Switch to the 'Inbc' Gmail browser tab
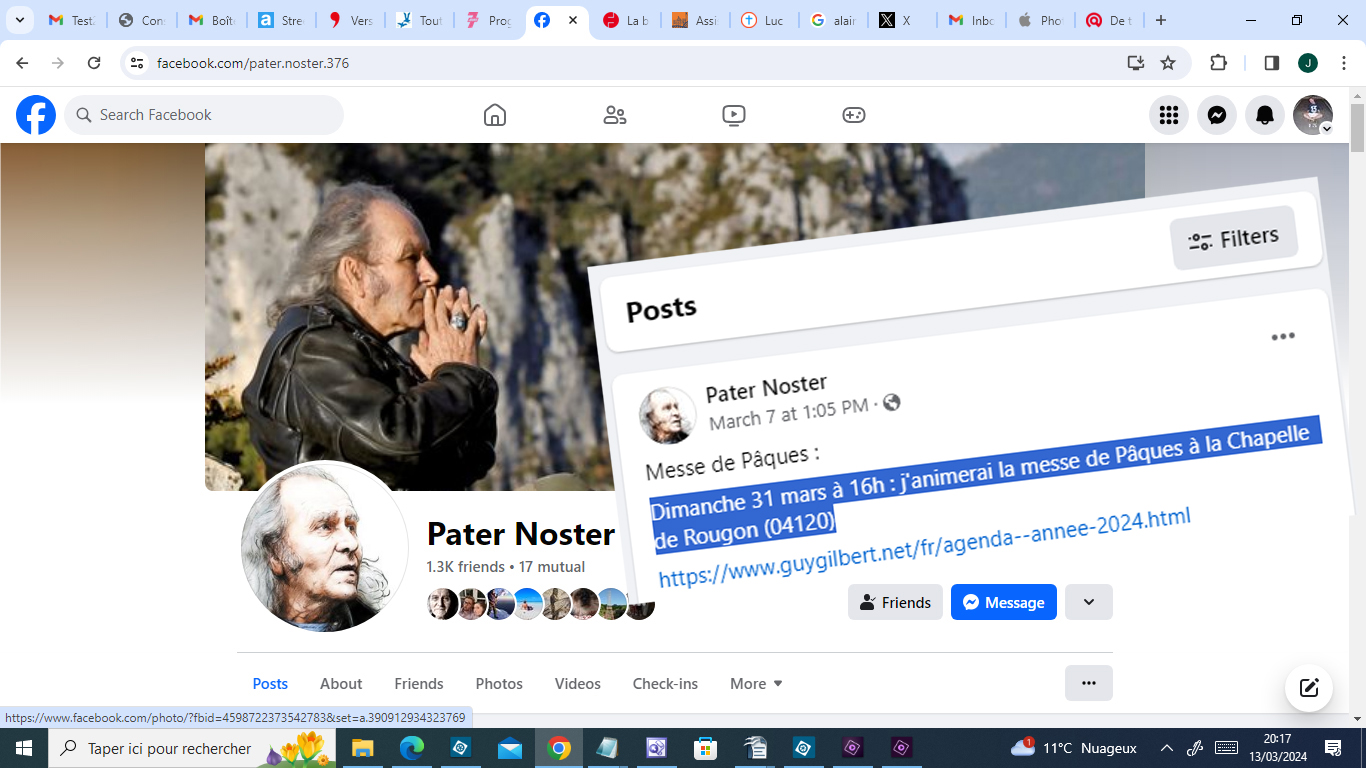 coord(970,20)
